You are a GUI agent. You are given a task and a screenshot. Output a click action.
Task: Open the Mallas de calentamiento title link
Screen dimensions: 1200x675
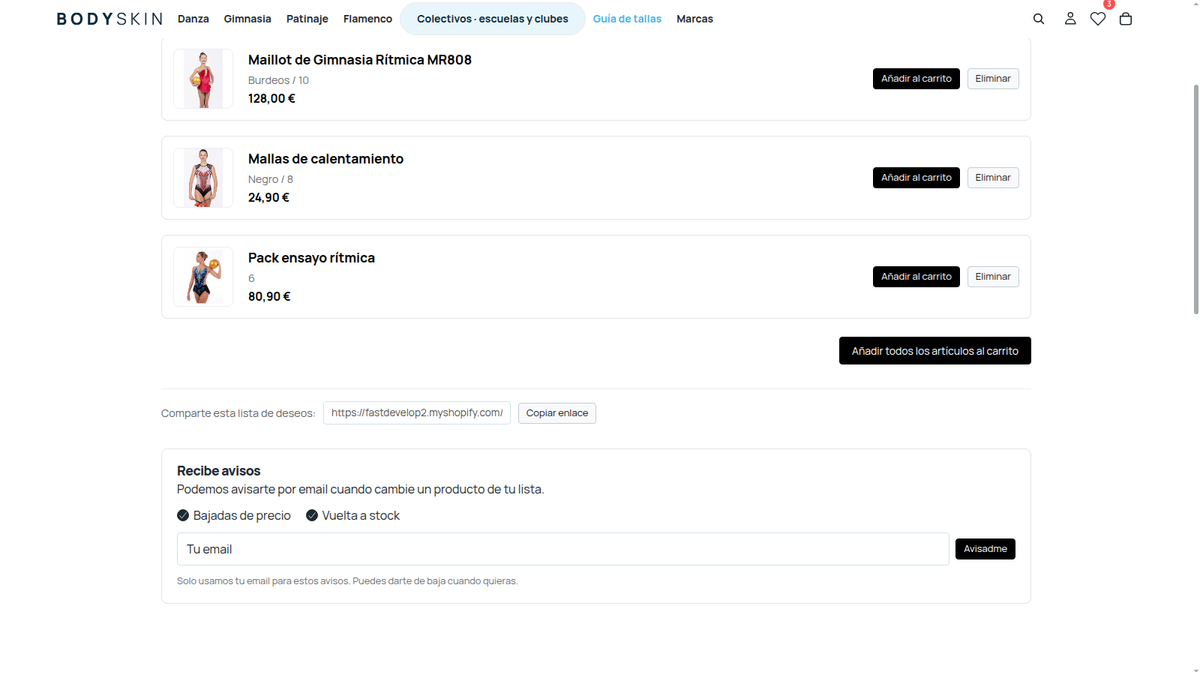point(326,159)
